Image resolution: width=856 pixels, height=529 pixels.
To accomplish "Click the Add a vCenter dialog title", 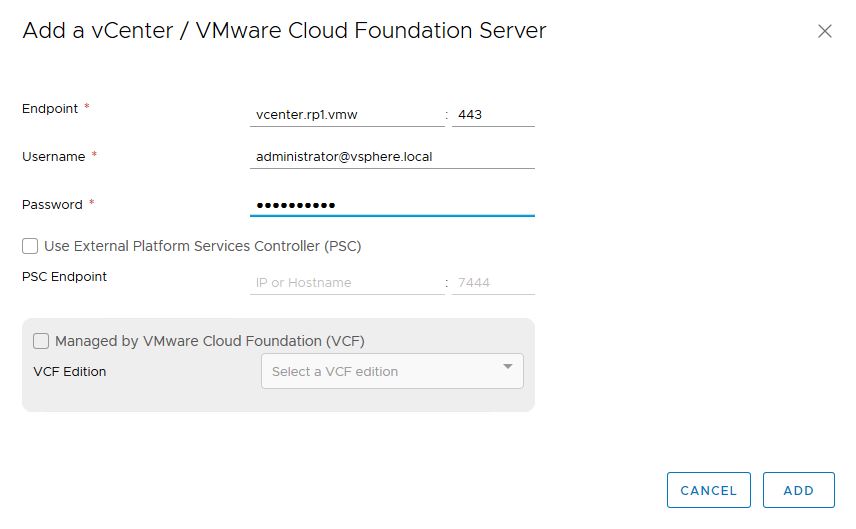I will (284, 31).
